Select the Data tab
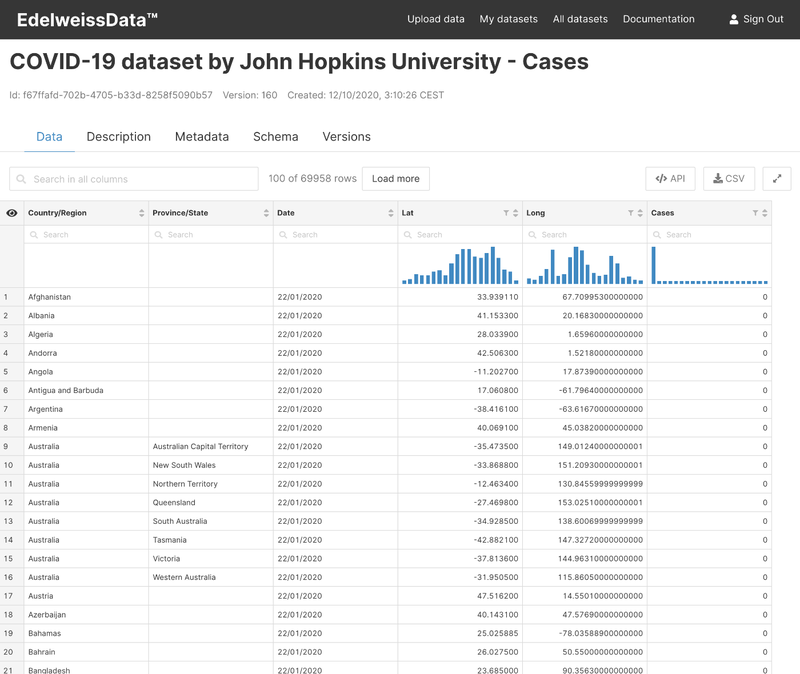Viewport: 800px width, 674px height. point(49,137)
